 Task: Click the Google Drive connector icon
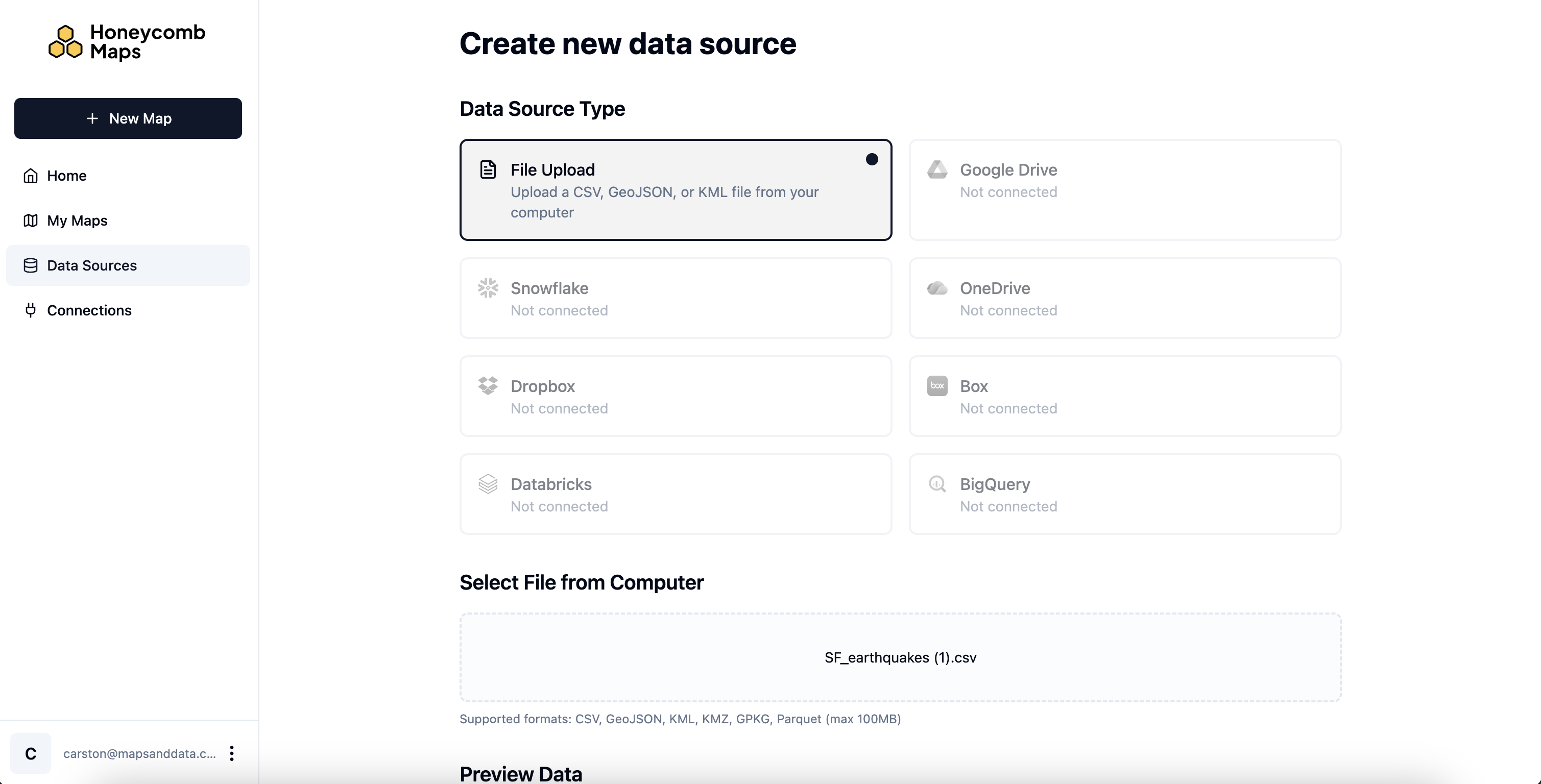coord(937,169)
